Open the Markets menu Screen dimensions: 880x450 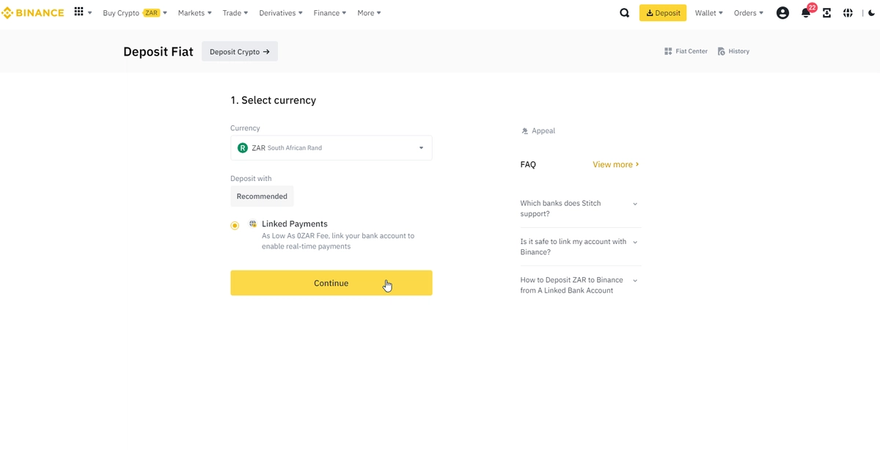[x=195, y=13]
